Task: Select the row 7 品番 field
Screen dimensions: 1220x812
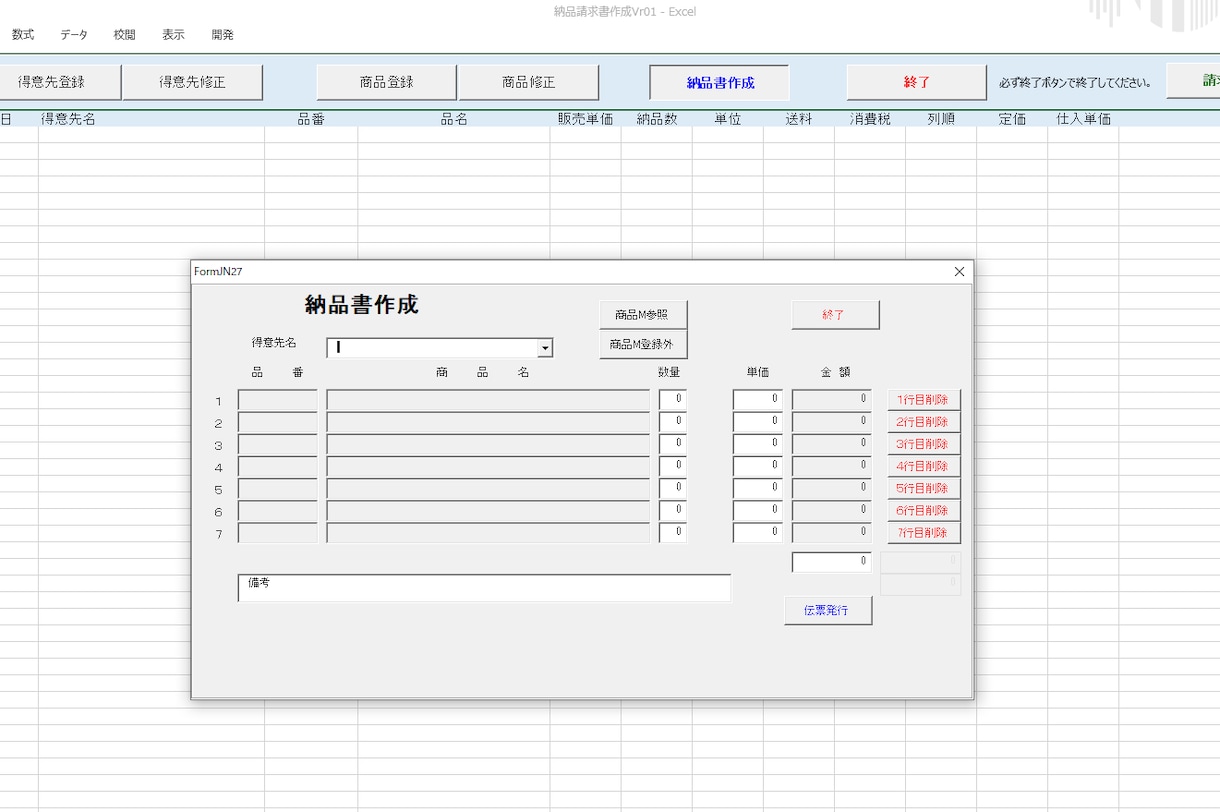Action: point(278,533)
